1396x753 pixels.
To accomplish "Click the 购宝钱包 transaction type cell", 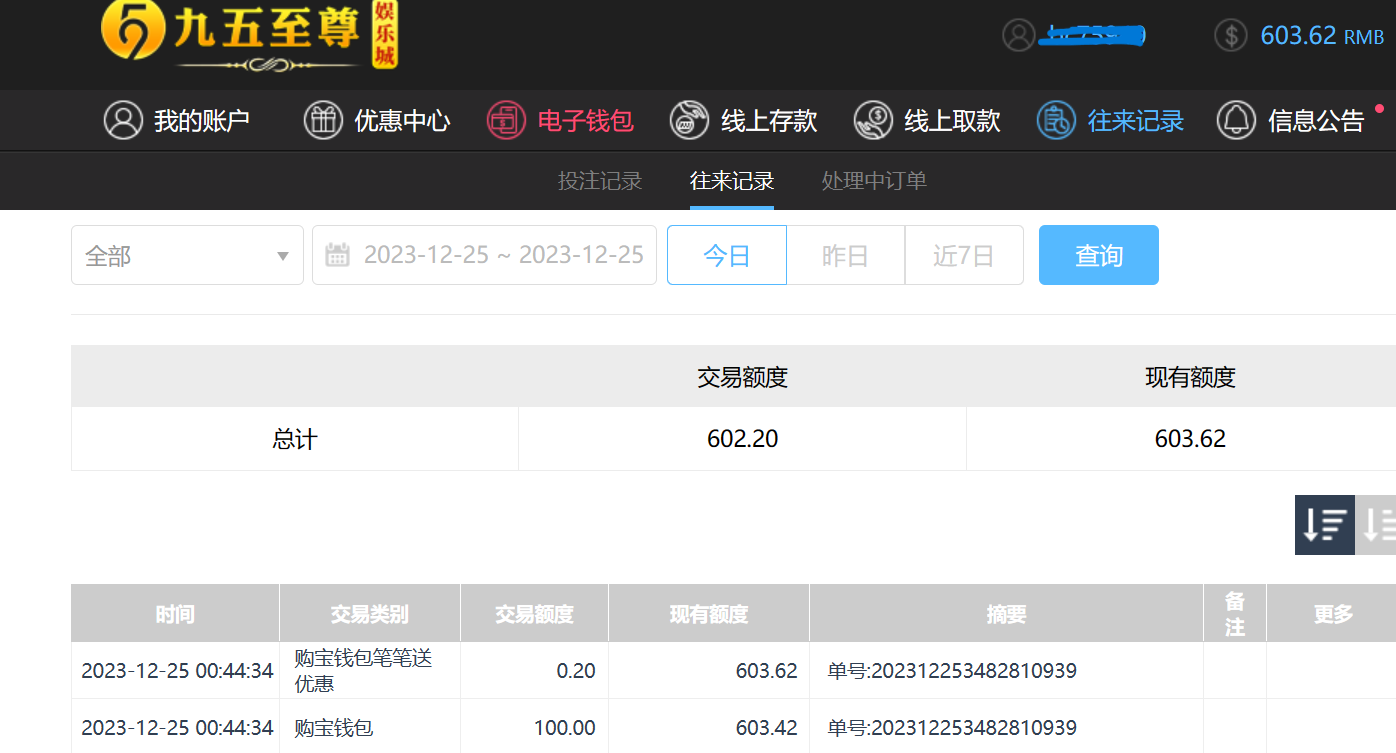I will (x=370, y=727).
